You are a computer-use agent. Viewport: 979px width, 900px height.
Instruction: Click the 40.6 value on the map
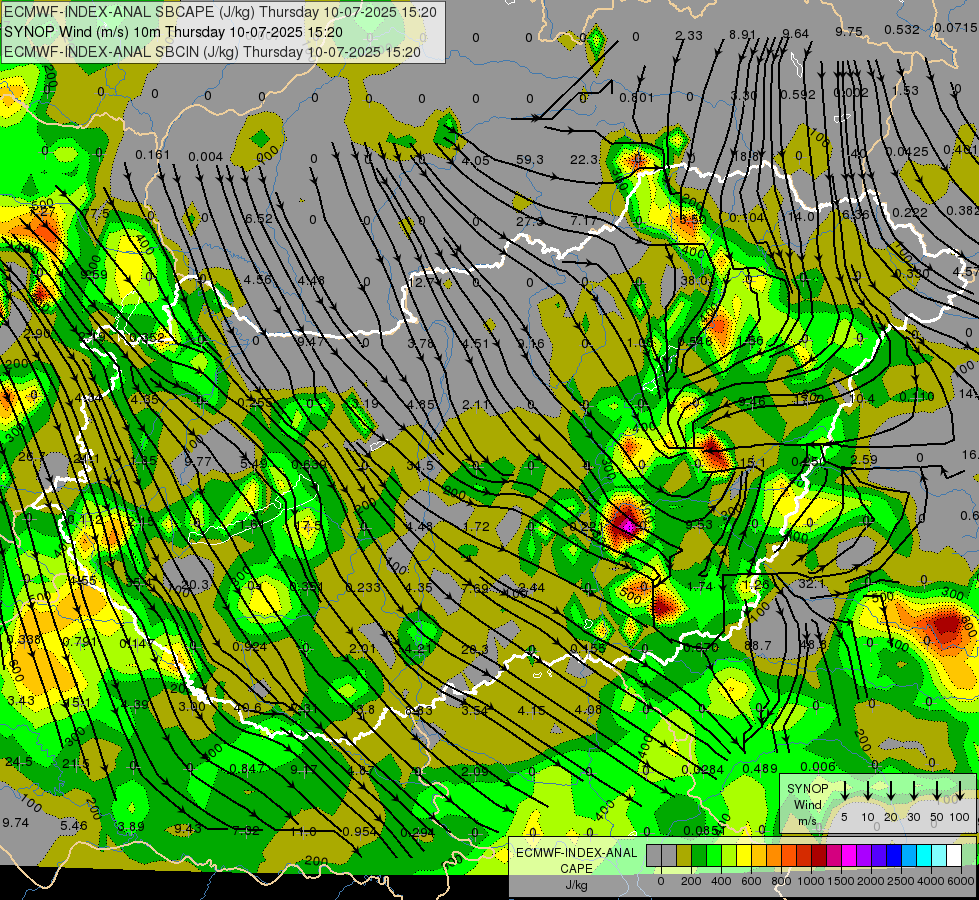point(248,708)
